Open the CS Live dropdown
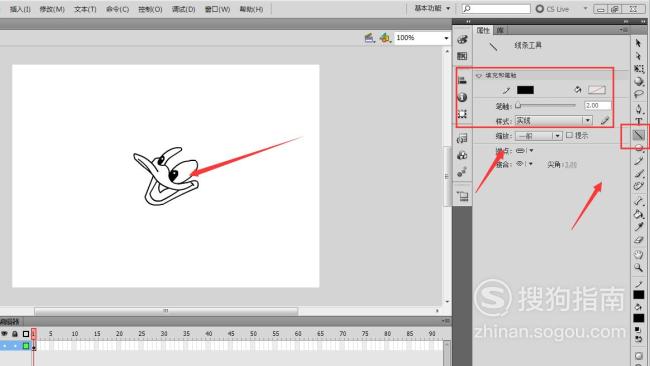This screenshot has width=650, height=366. click(x=586, y=8)
